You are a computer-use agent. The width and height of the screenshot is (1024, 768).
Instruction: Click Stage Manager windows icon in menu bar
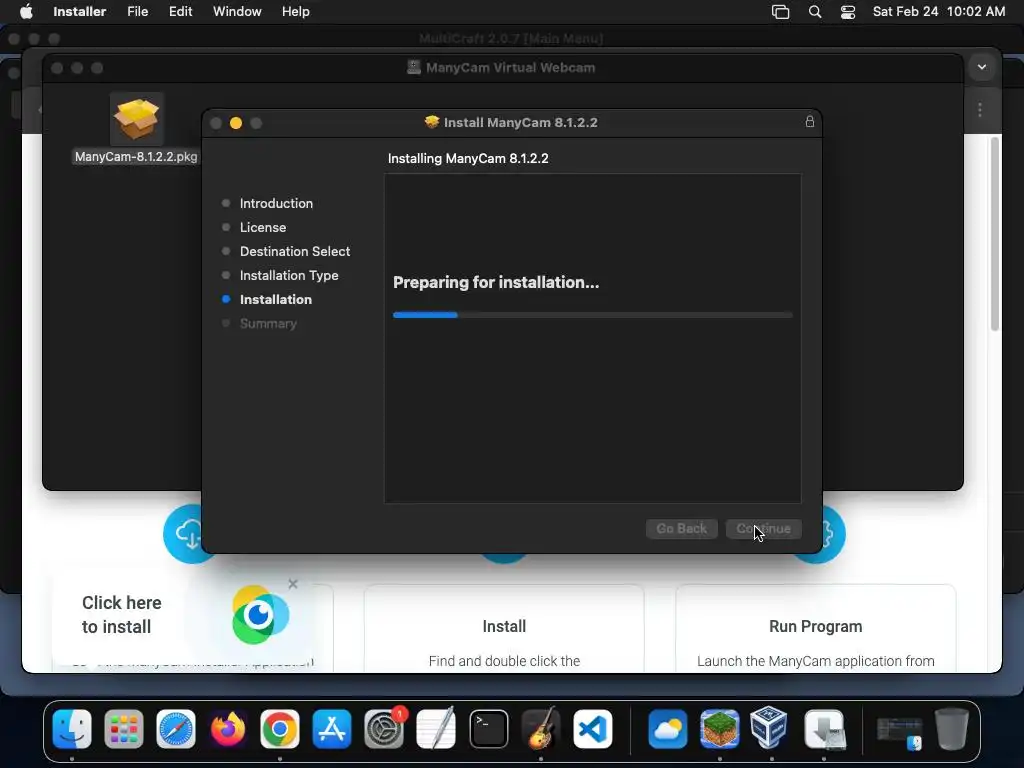[780, 12]
